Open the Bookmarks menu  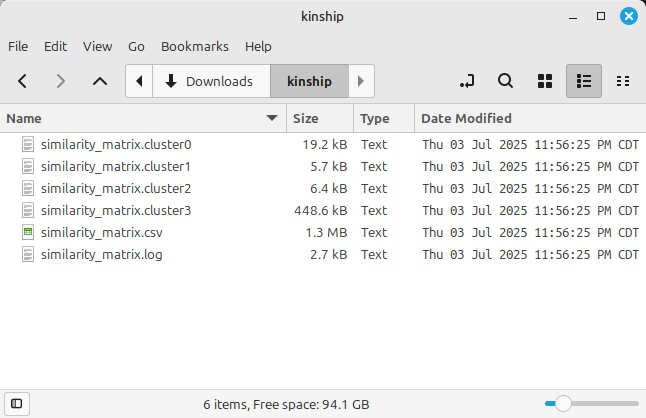pos(195,46)
